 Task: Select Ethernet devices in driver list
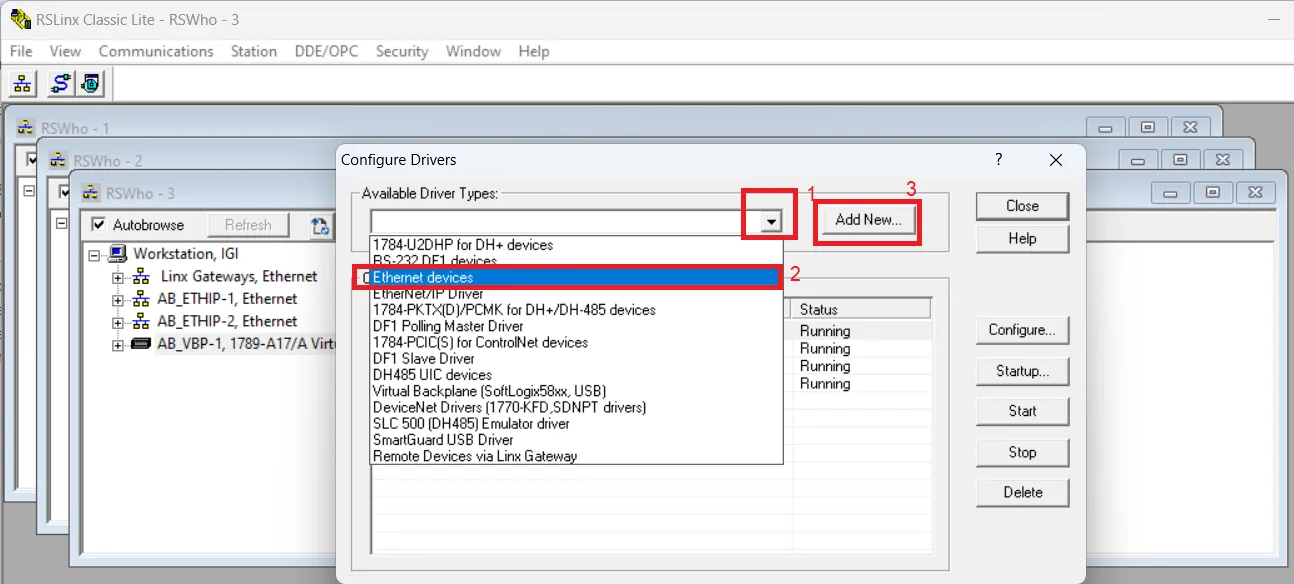tap(576, 277)
